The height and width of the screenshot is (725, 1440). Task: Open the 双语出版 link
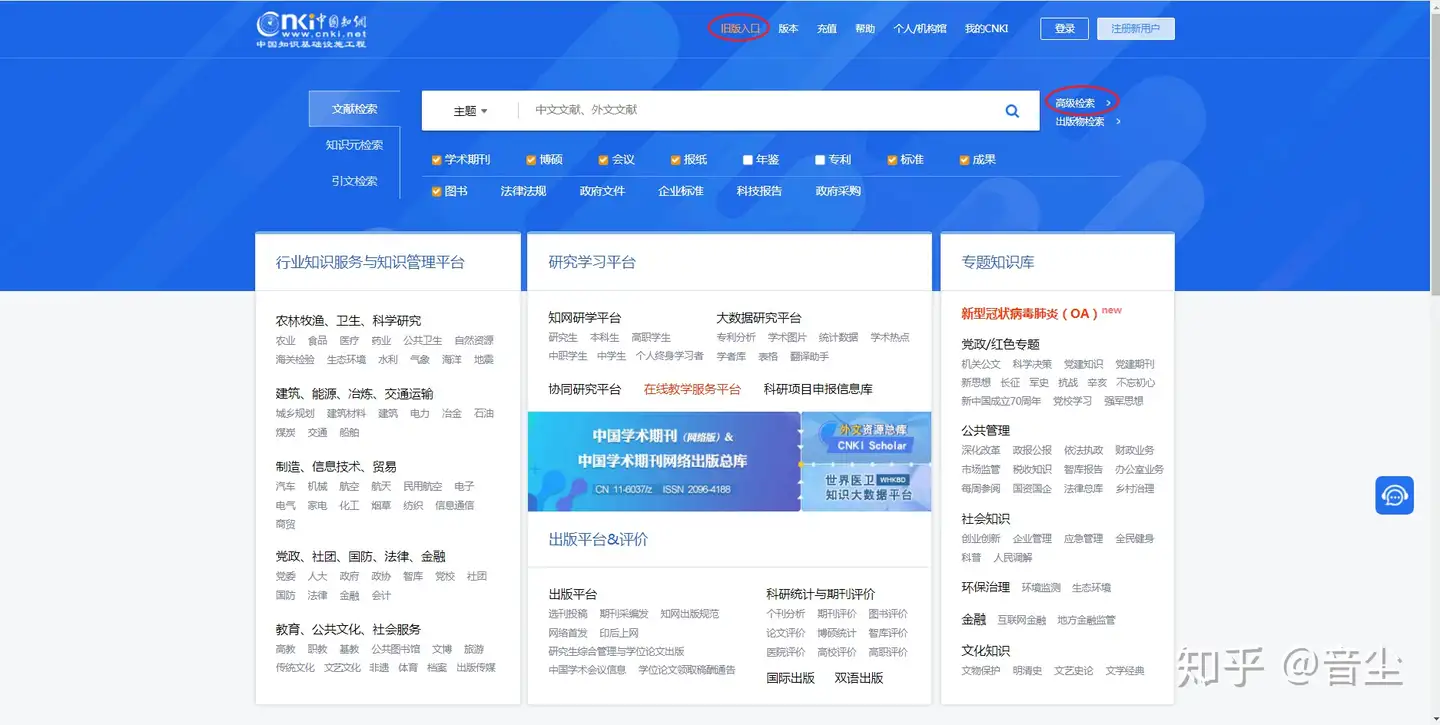[859, 678]
